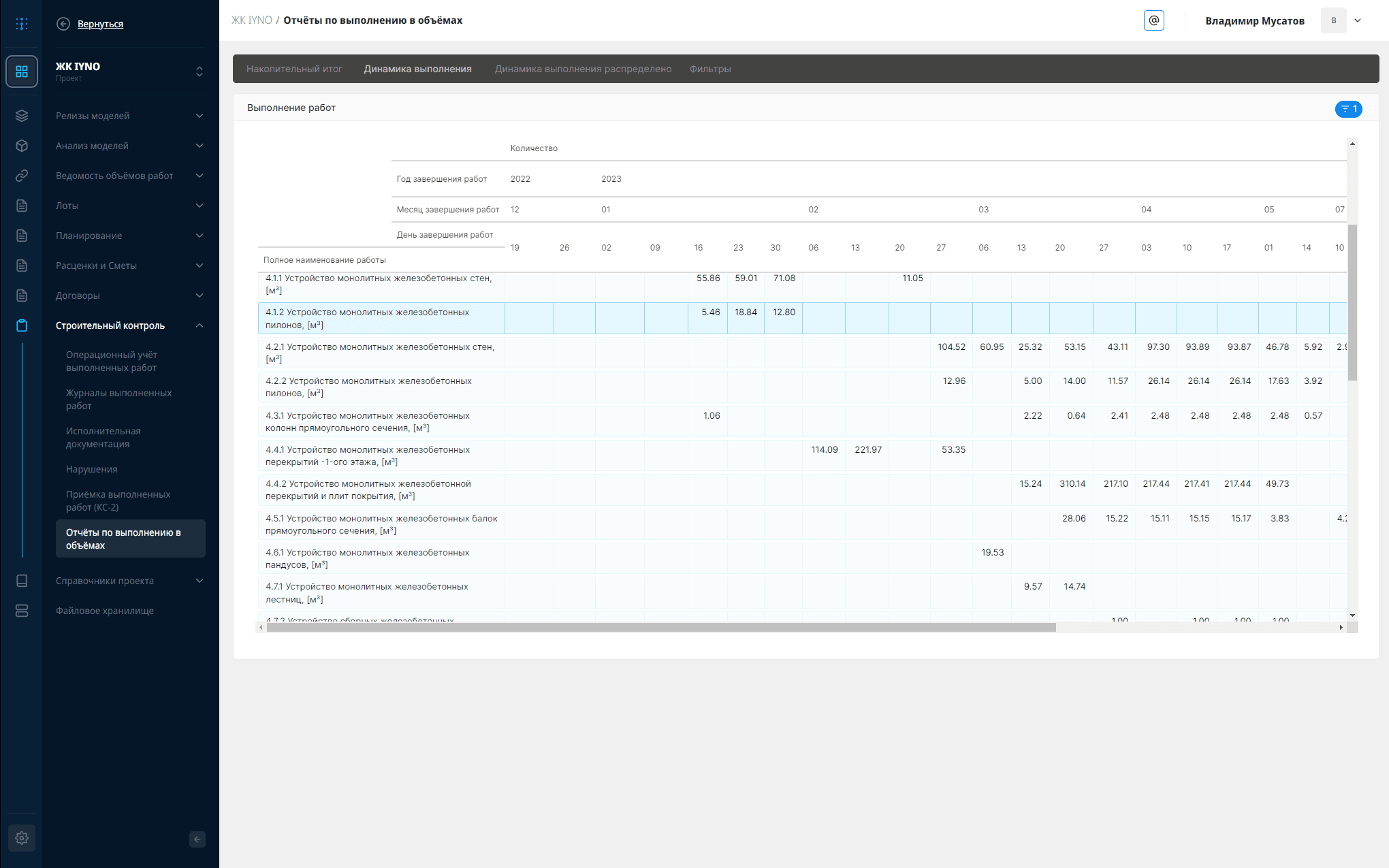Screen dimensions: 1389x868
Task: Expand Планирование section
Action: [x=199, y=236]
